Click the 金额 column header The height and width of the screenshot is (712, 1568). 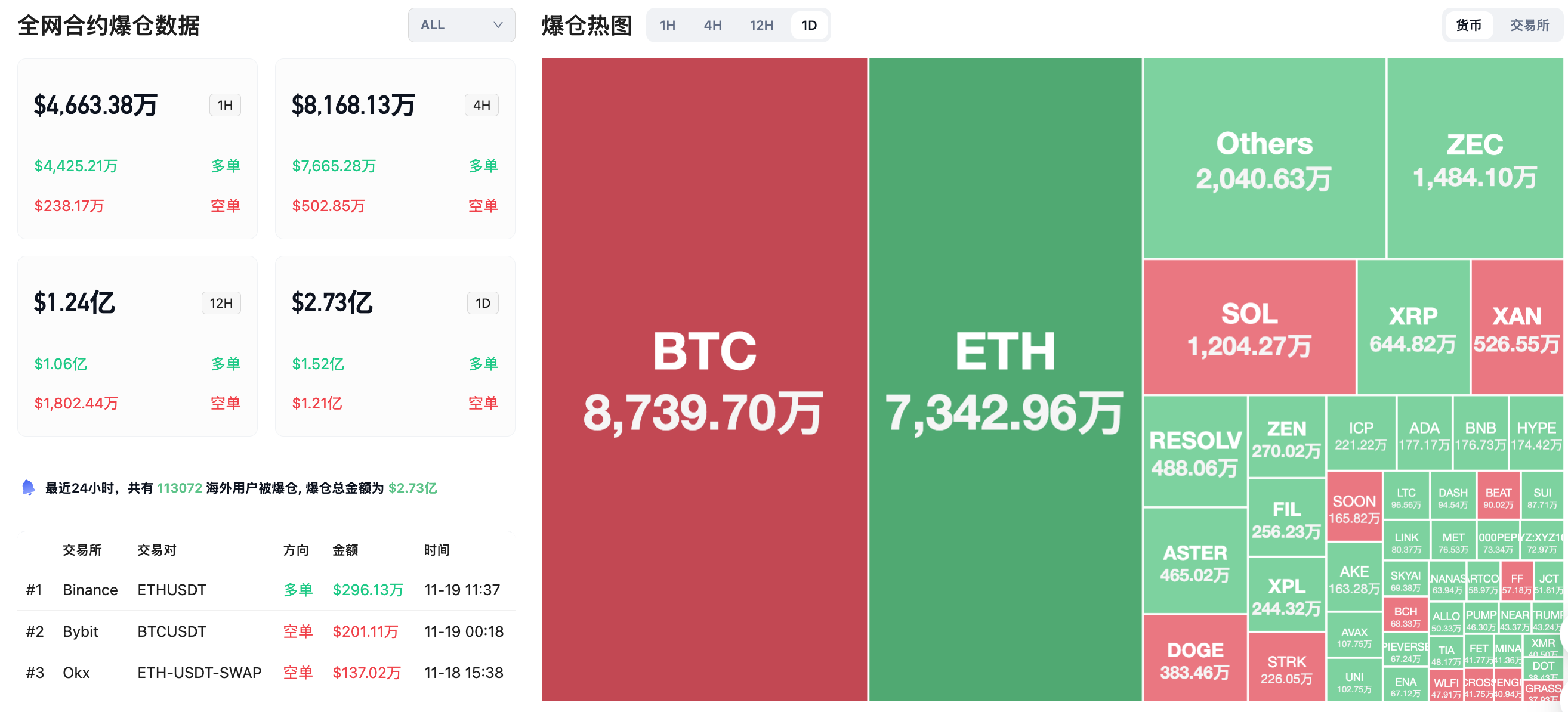pyautogui.click(x=344, y=550)
